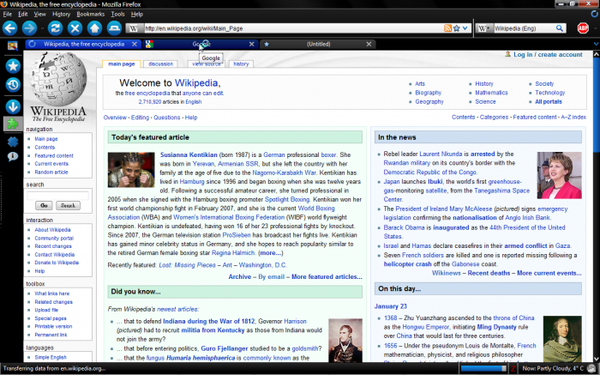Screen dimensions: 600x375
Task: Switch to the (Untitled) browser tab
Action: pyautogui.click(x=318, y=44)
